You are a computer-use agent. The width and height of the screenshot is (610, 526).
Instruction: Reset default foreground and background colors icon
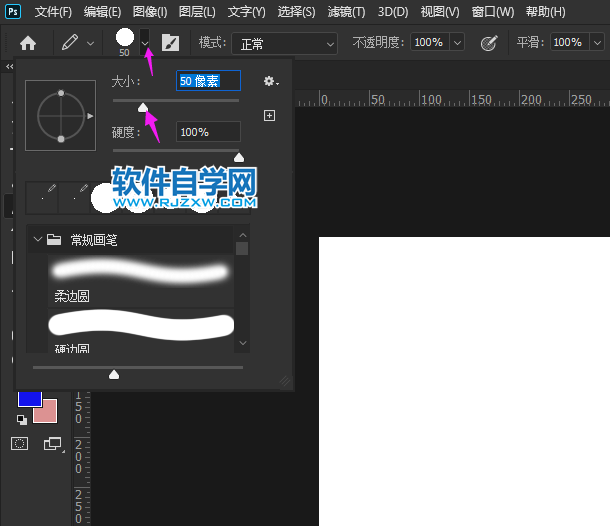coord(22,419)
